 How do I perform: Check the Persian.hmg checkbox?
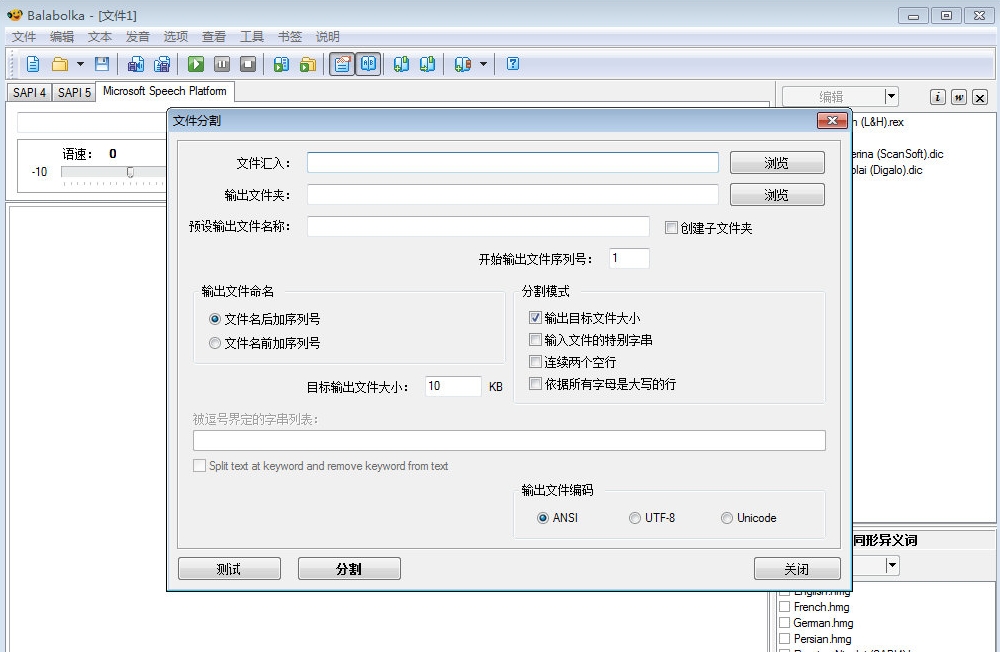tap(784, 639)
